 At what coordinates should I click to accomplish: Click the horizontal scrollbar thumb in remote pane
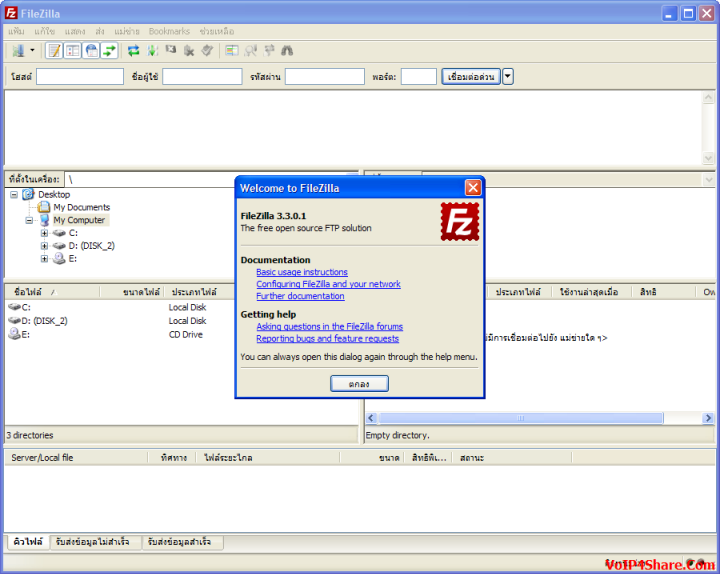click(x=520, y=418)
